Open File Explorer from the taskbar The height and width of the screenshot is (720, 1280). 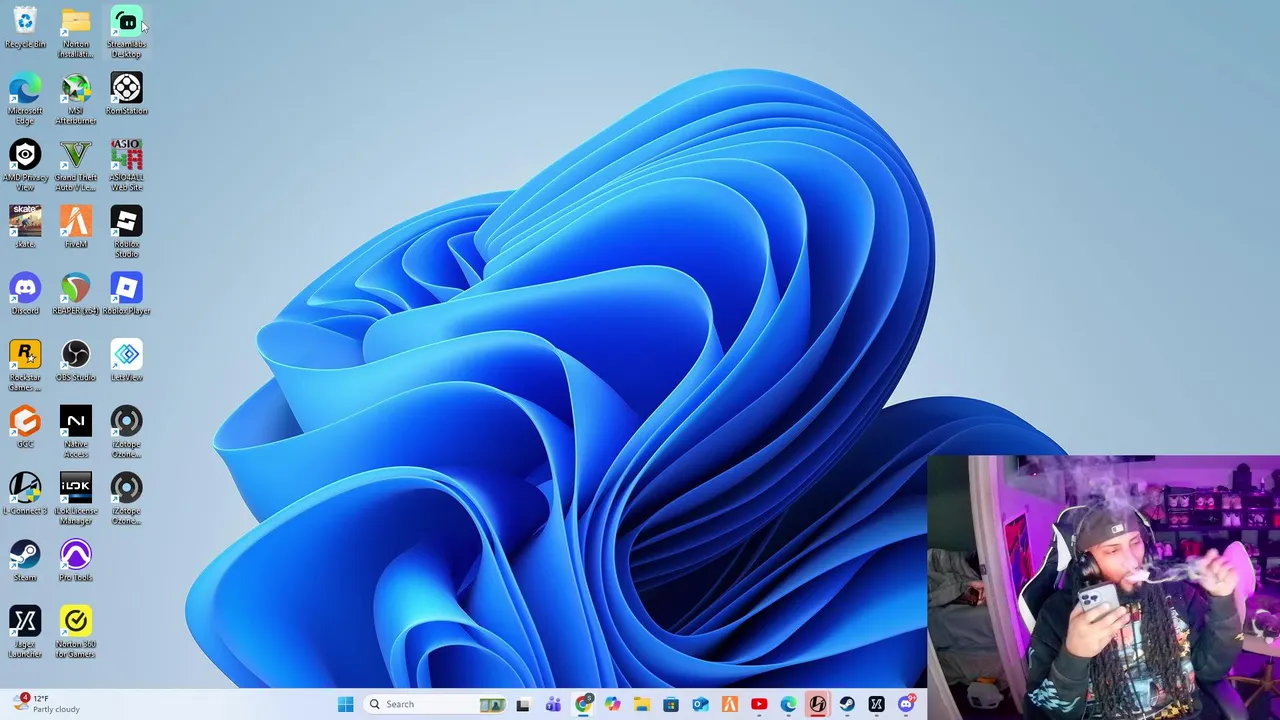coord(641,704)
